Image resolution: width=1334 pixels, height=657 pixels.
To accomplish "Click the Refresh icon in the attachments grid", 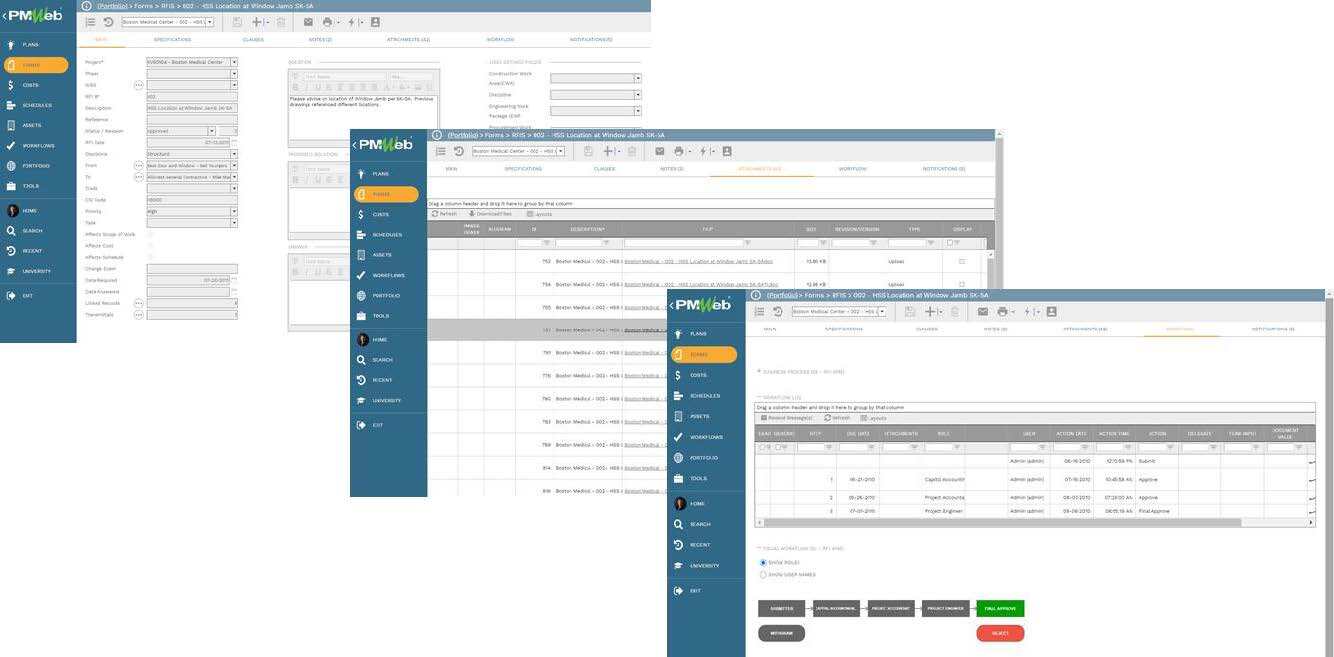I will [438, 213].
